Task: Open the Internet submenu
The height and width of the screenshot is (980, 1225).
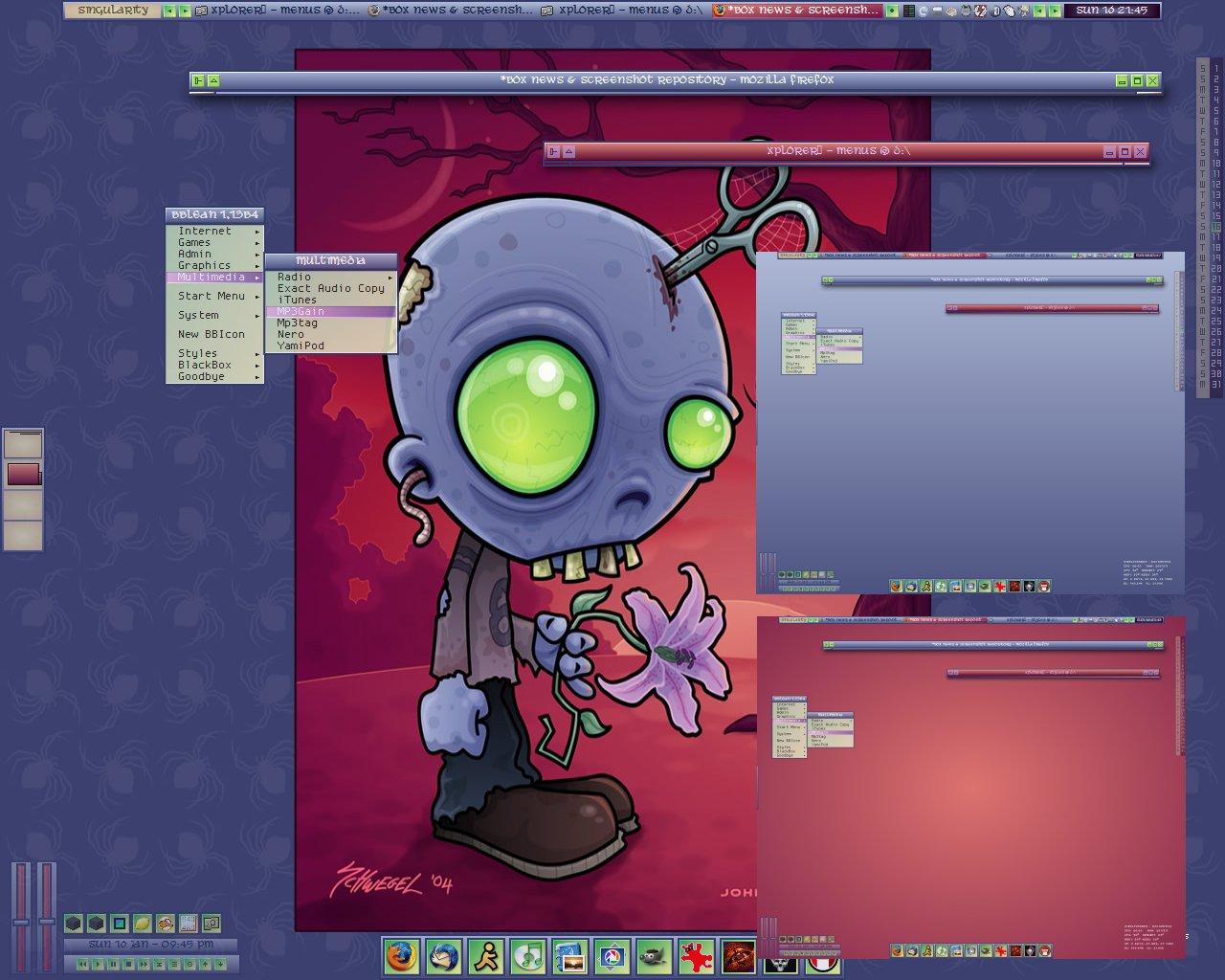Action: coord(214,231)
